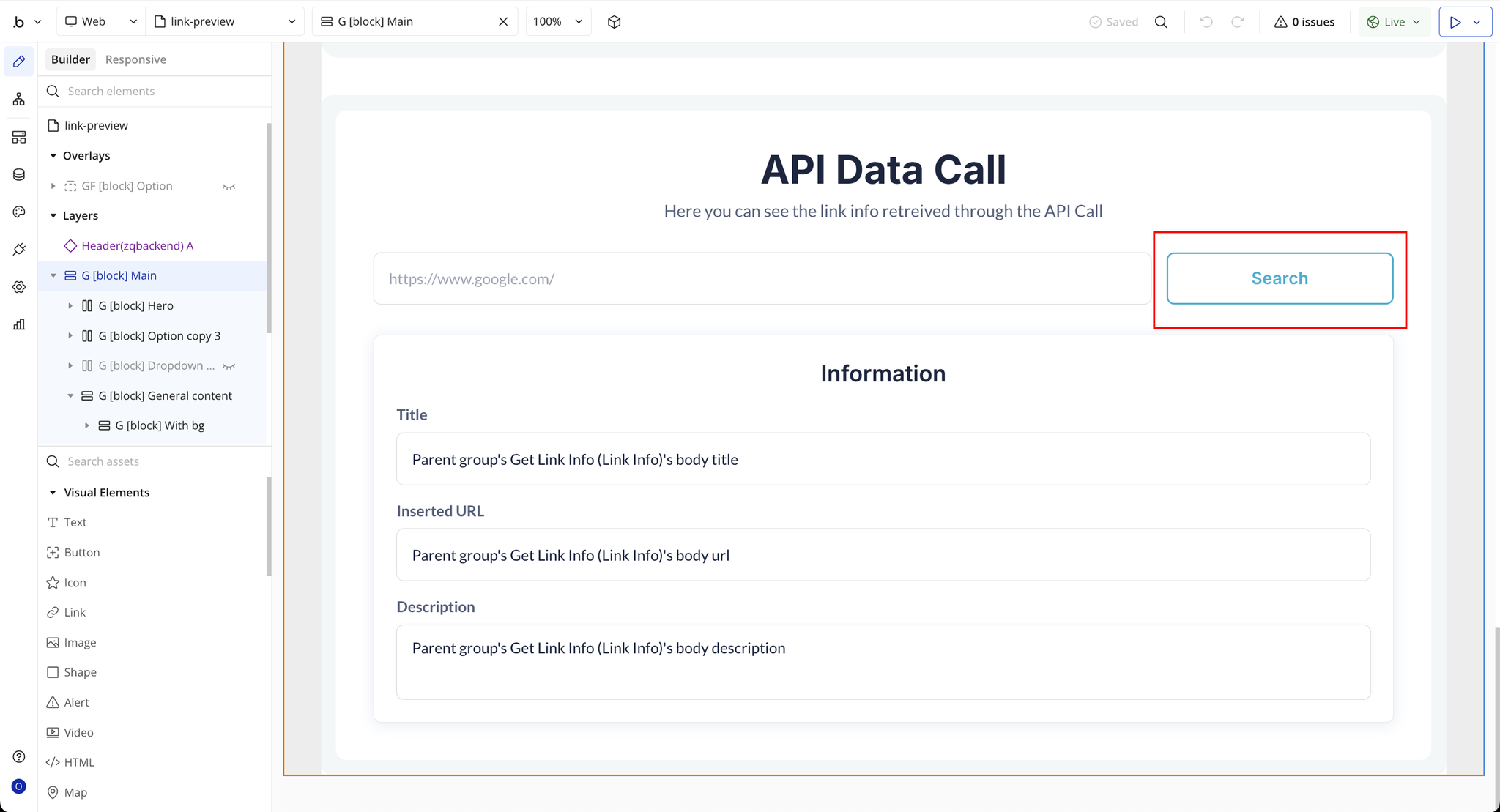Click the 3D cube icon in top bar
This screenshot has width=1500, height=812.
[x=614, y=22]
